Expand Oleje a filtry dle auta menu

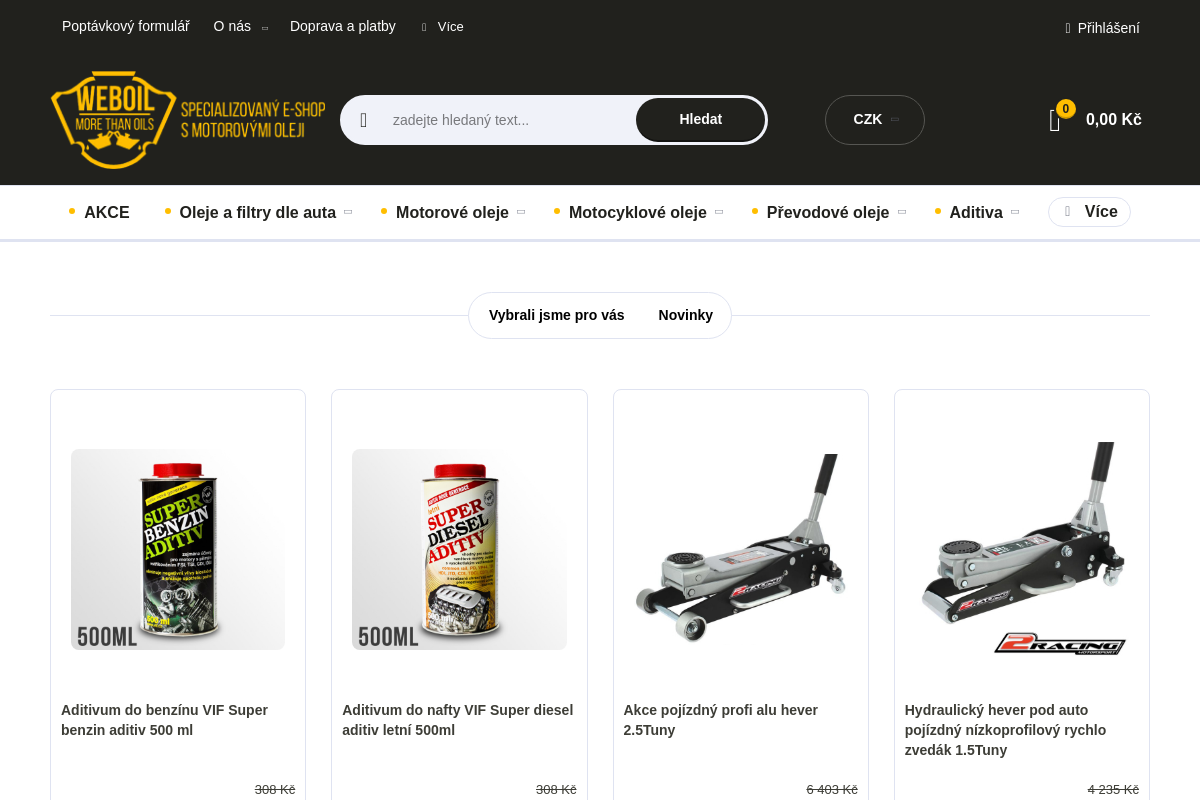pyautogui.click(x=258, y=212)
